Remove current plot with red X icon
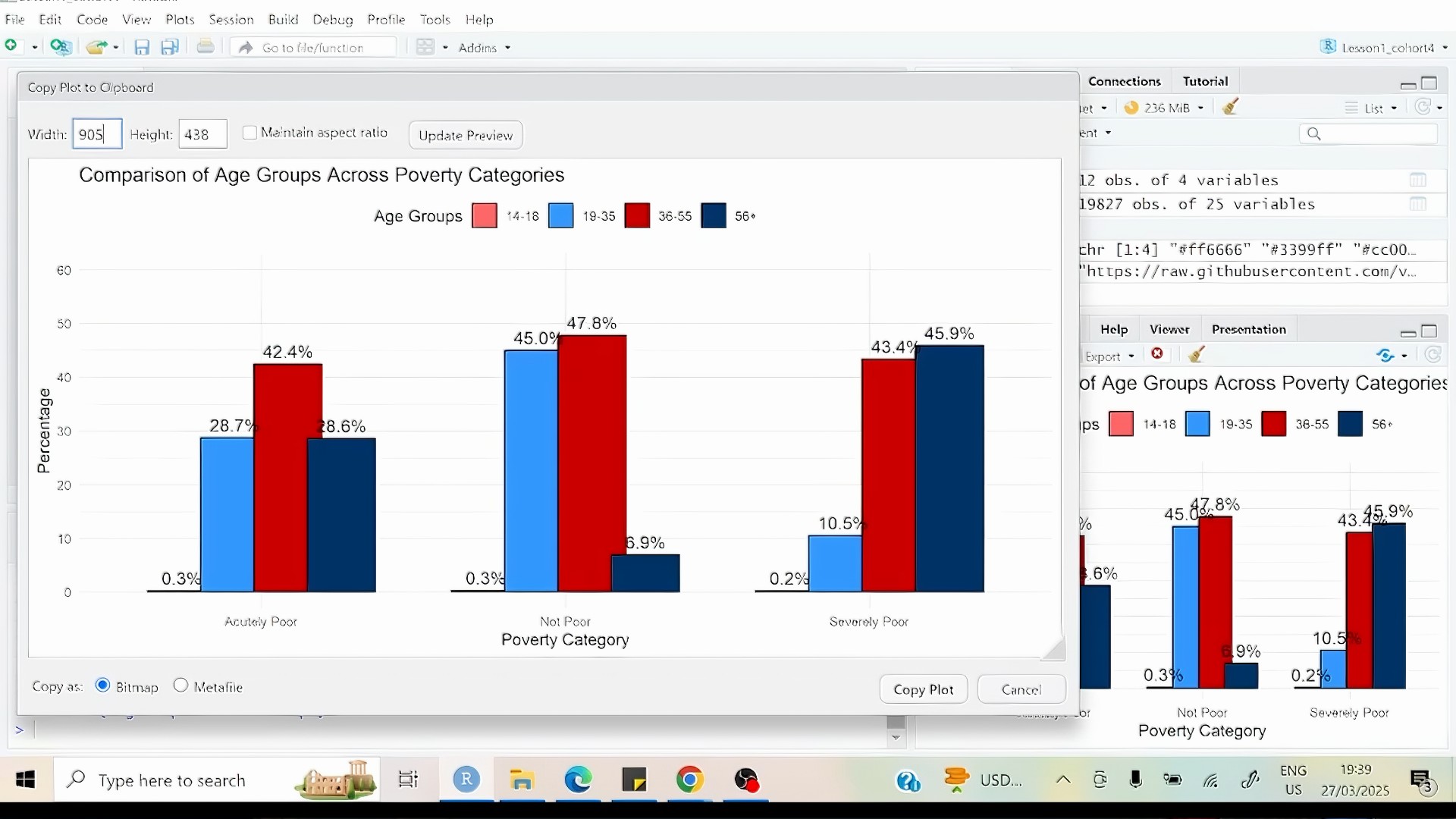Screen dimensions: 1456x819 1157,354
